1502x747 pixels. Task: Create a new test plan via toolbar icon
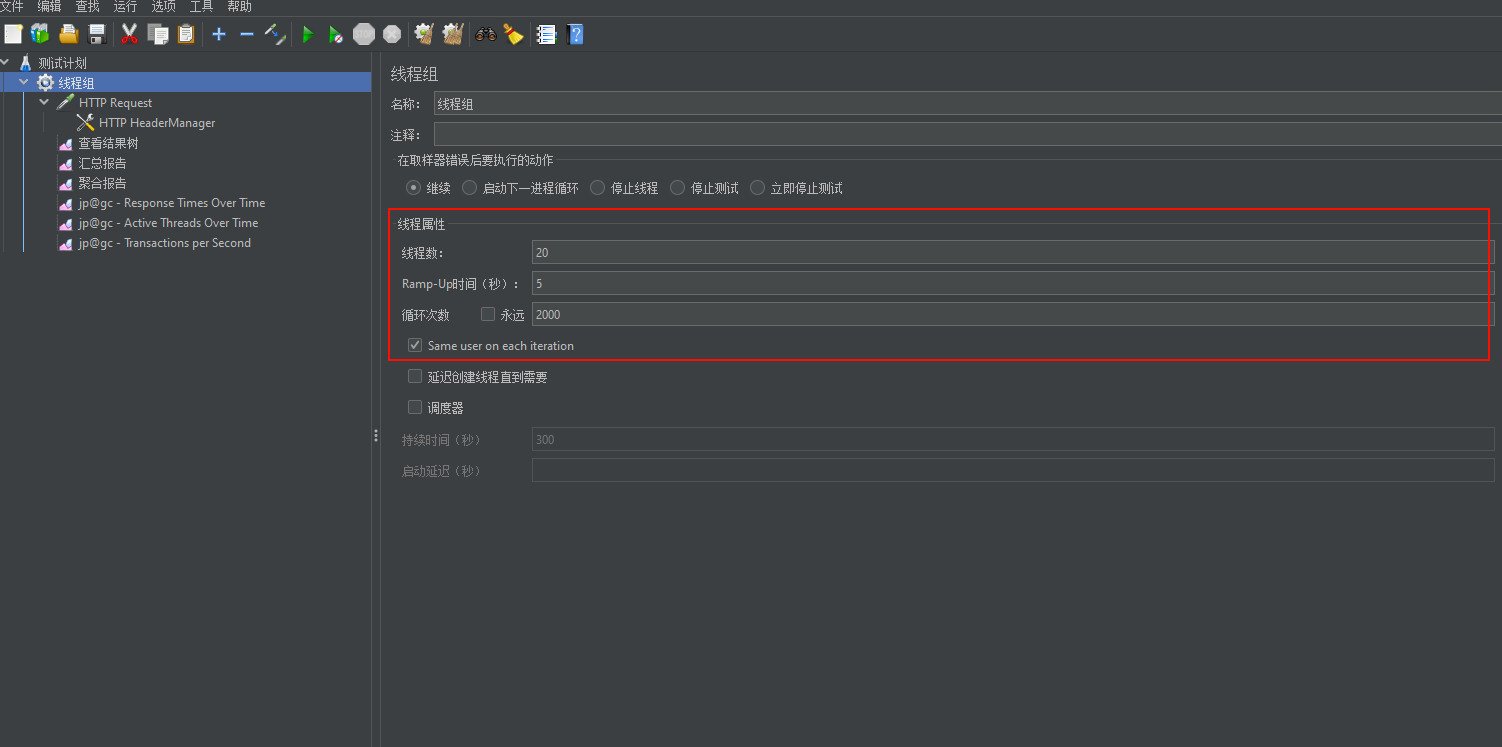13,34
